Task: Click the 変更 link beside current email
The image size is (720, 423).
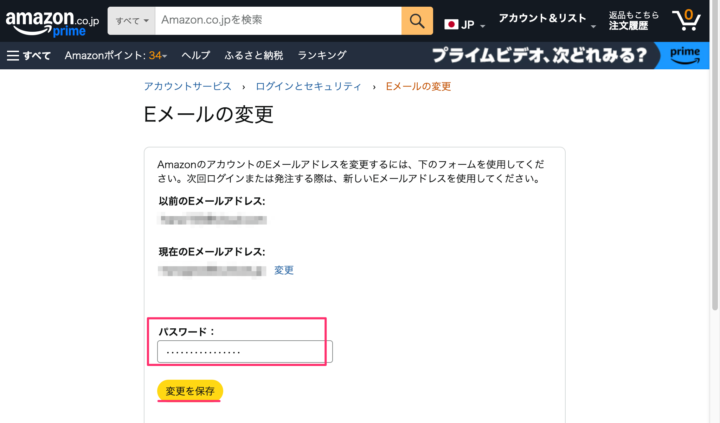Action: (284, 270)
